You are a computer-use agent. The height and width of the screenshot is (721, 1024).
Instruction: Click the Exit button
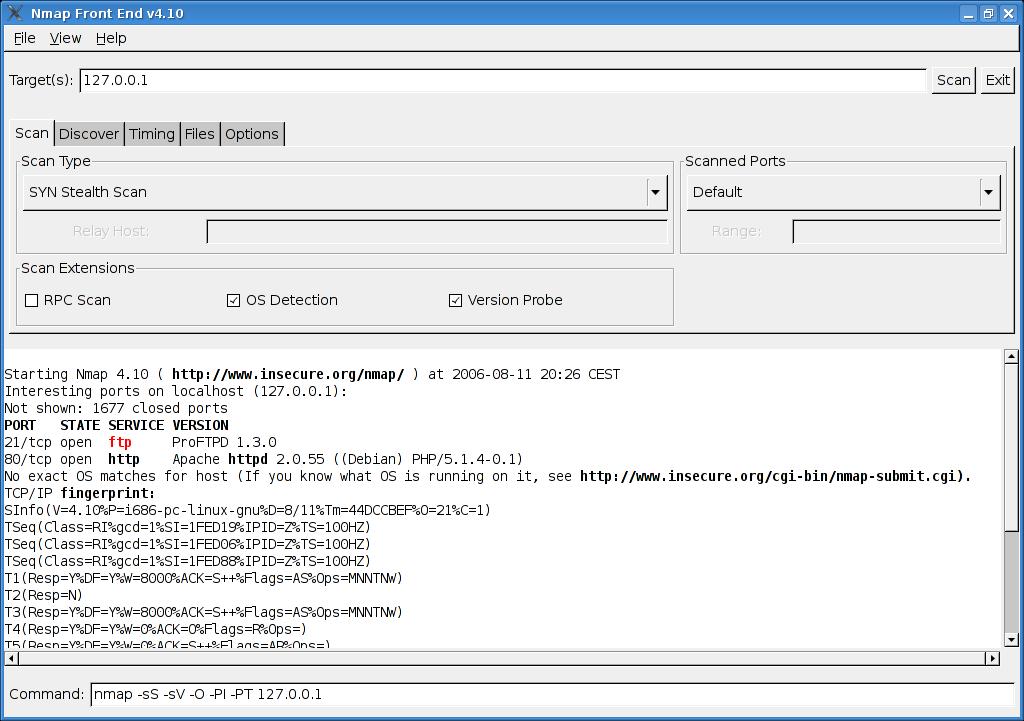pos(997,80)
